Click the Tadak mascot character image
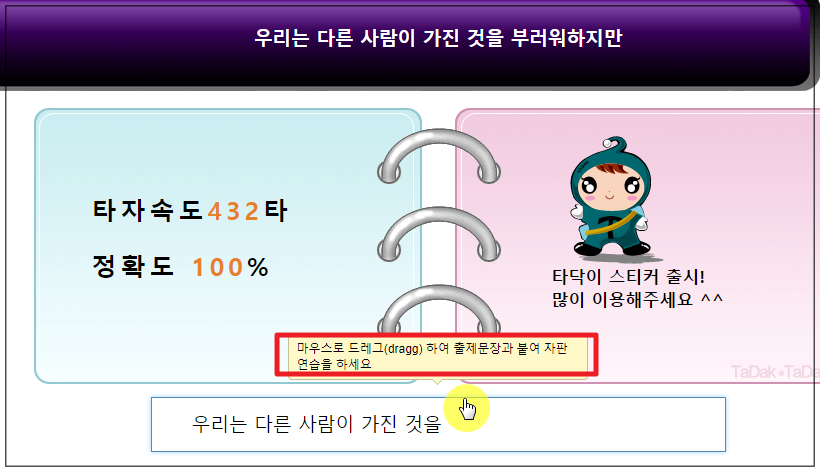 click(612, 198)
